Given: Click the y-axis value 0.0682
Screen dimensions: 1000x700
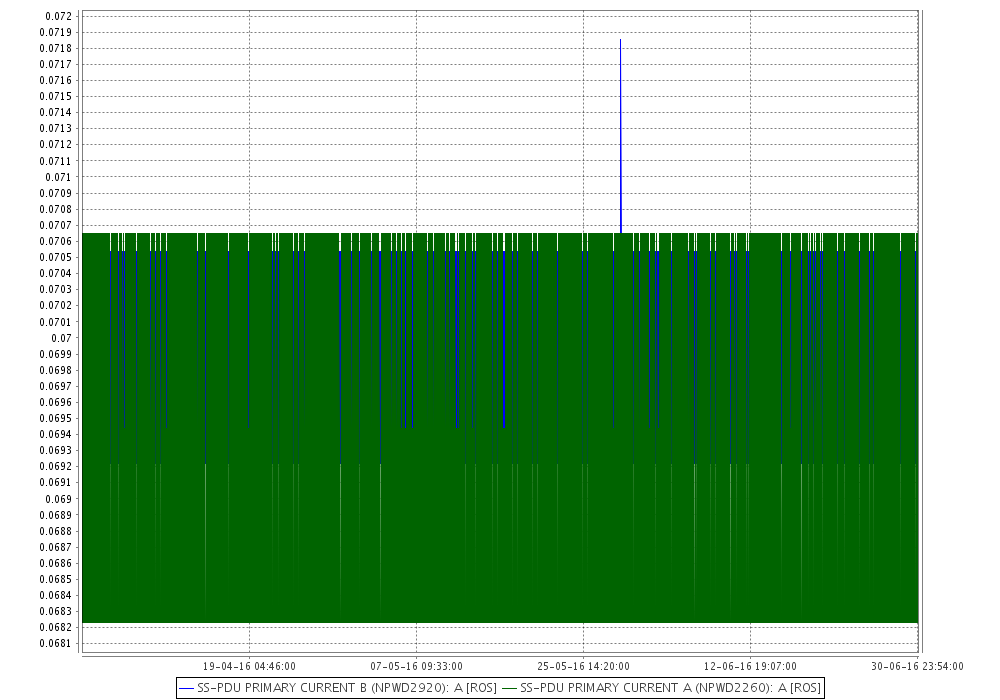Looking at the screenshot, I should point(55,627).
